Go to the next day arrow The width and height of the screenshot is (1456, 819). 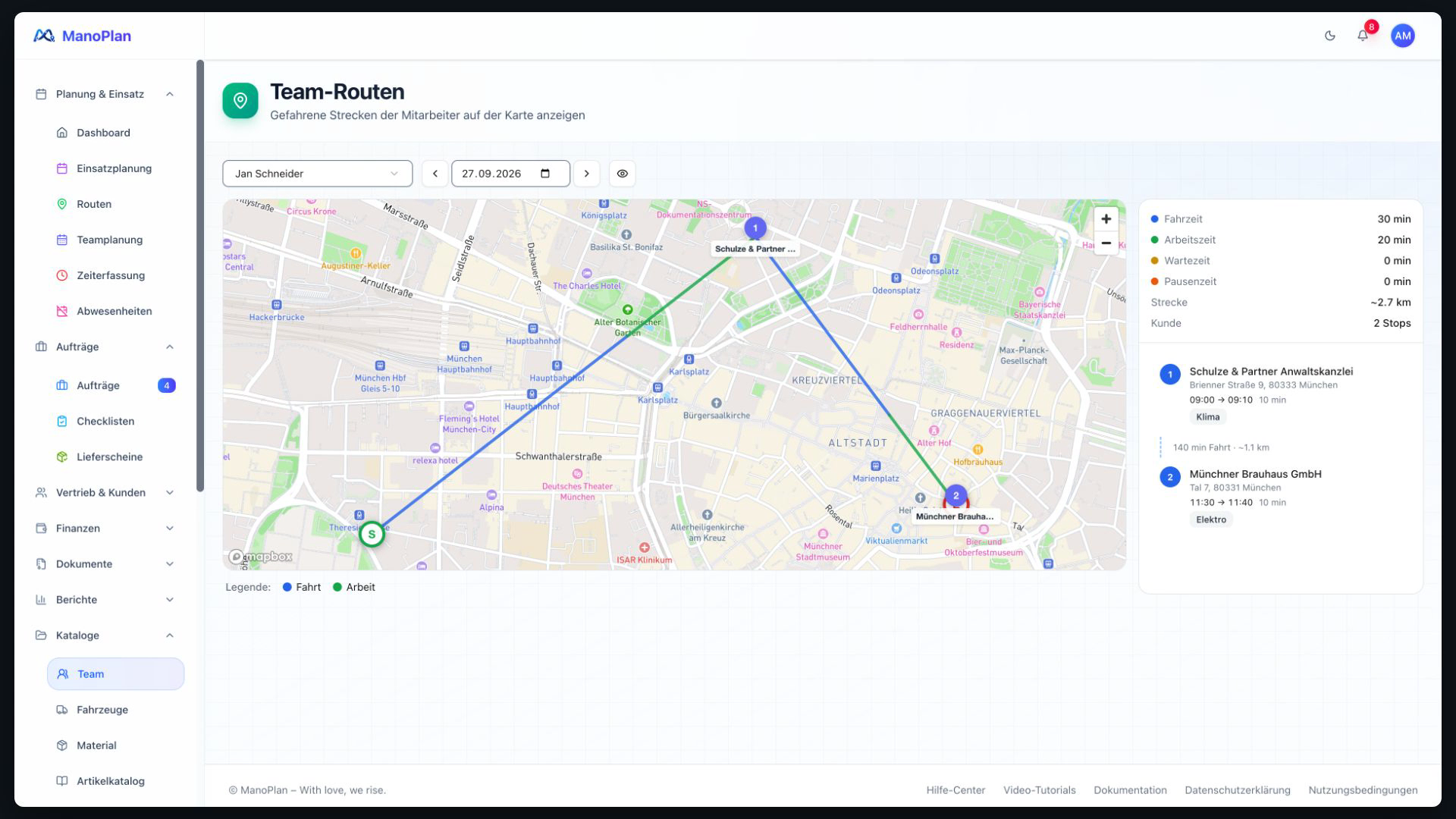click(586, 174)
